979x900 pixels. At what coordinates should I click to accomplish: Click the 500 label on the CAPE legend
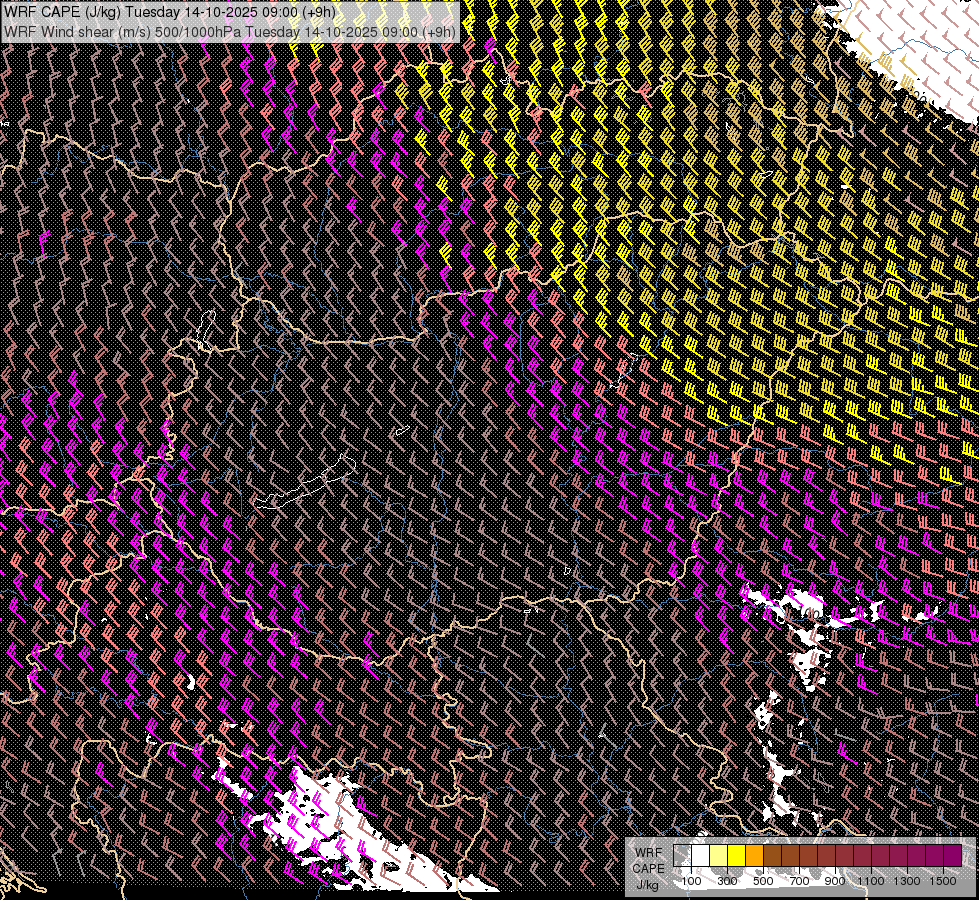coord(763,881)
